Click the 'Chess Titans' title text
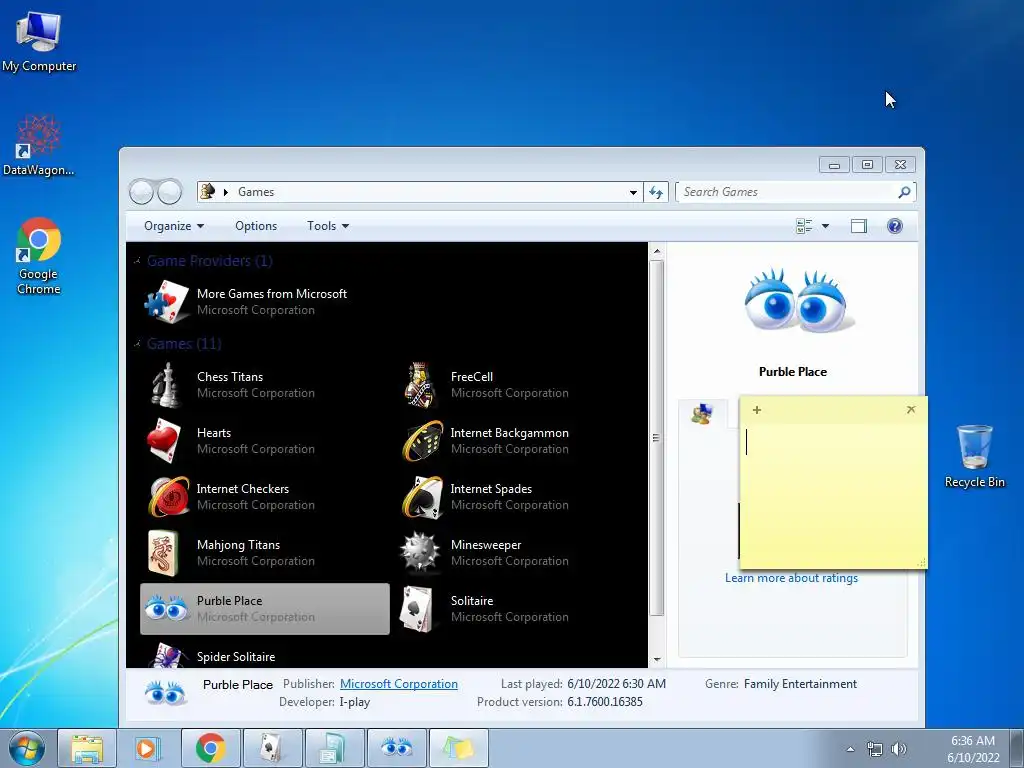The width and height of the screenshot is (1024, 768). click(x=230, y=377)
